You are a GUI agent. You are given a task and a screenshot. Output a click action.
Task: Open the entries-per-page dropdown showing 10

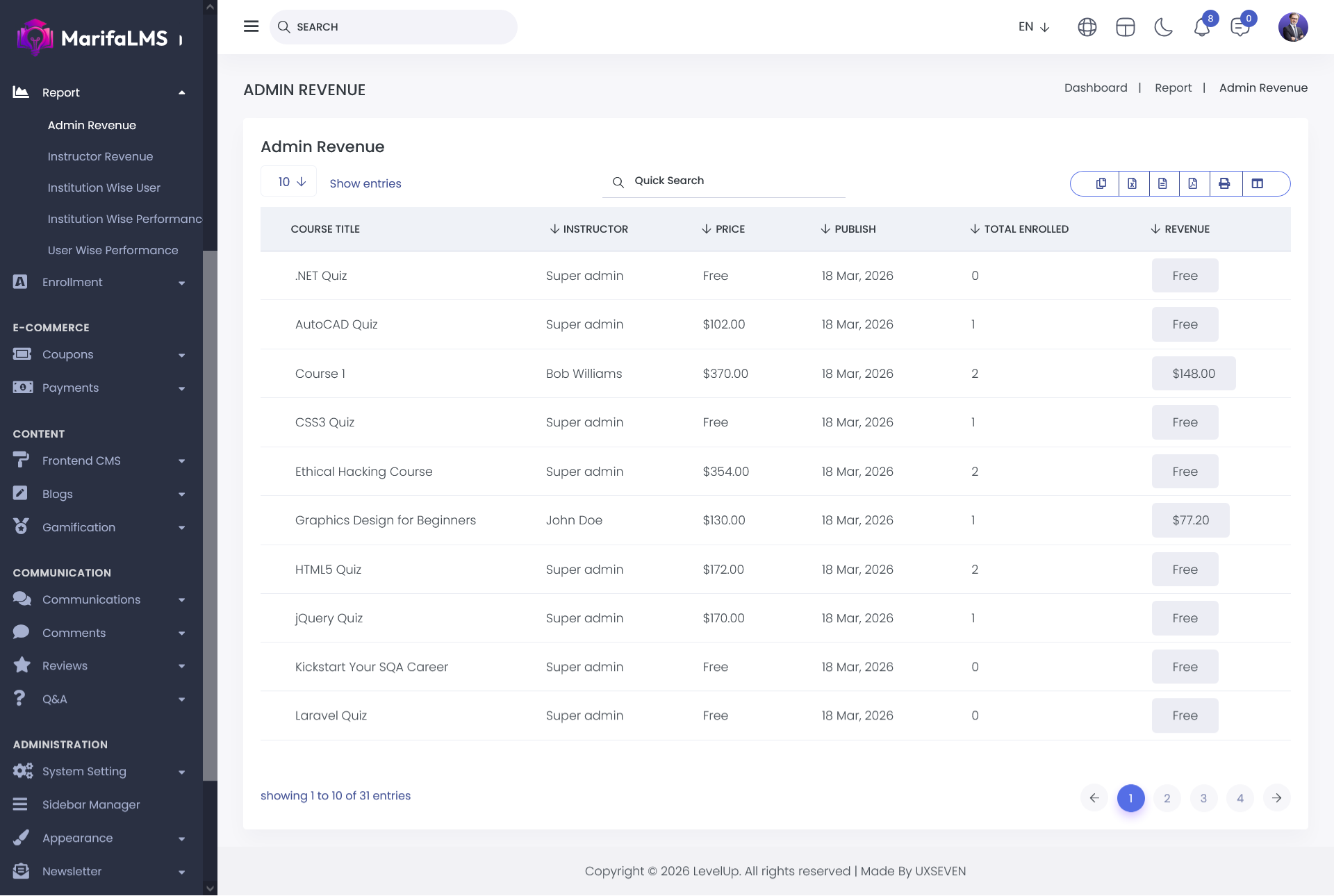[x=289, y=182]
